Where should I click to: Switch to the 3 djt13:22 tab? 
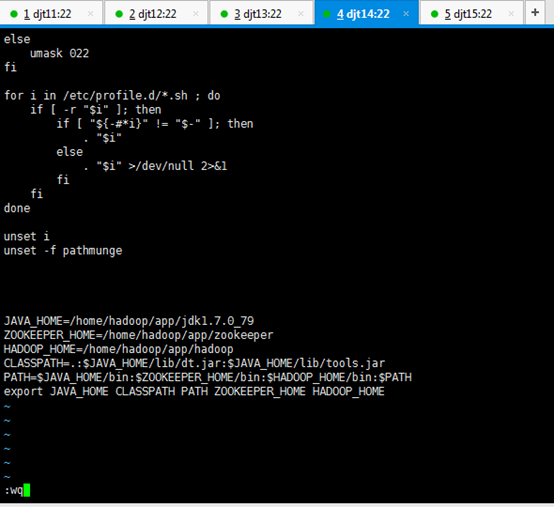[x=261, y=13]
